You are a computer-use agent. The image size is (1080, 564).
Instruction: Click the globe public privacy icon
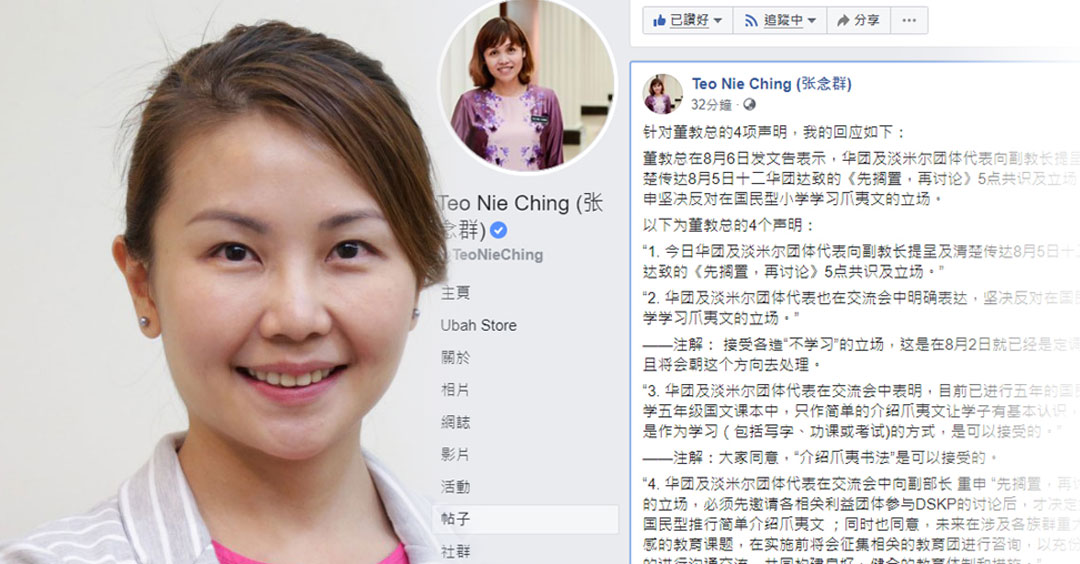click(749, 105)
